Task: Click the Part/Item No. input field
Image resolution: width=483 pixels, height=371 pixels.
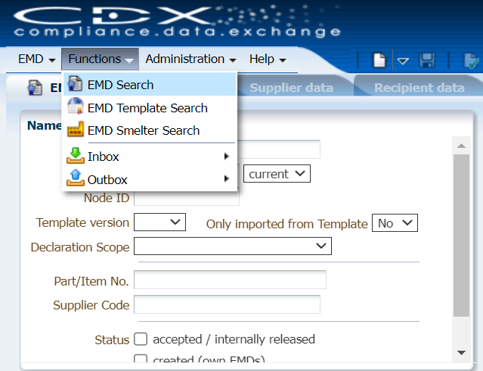Action: (230, 280)
